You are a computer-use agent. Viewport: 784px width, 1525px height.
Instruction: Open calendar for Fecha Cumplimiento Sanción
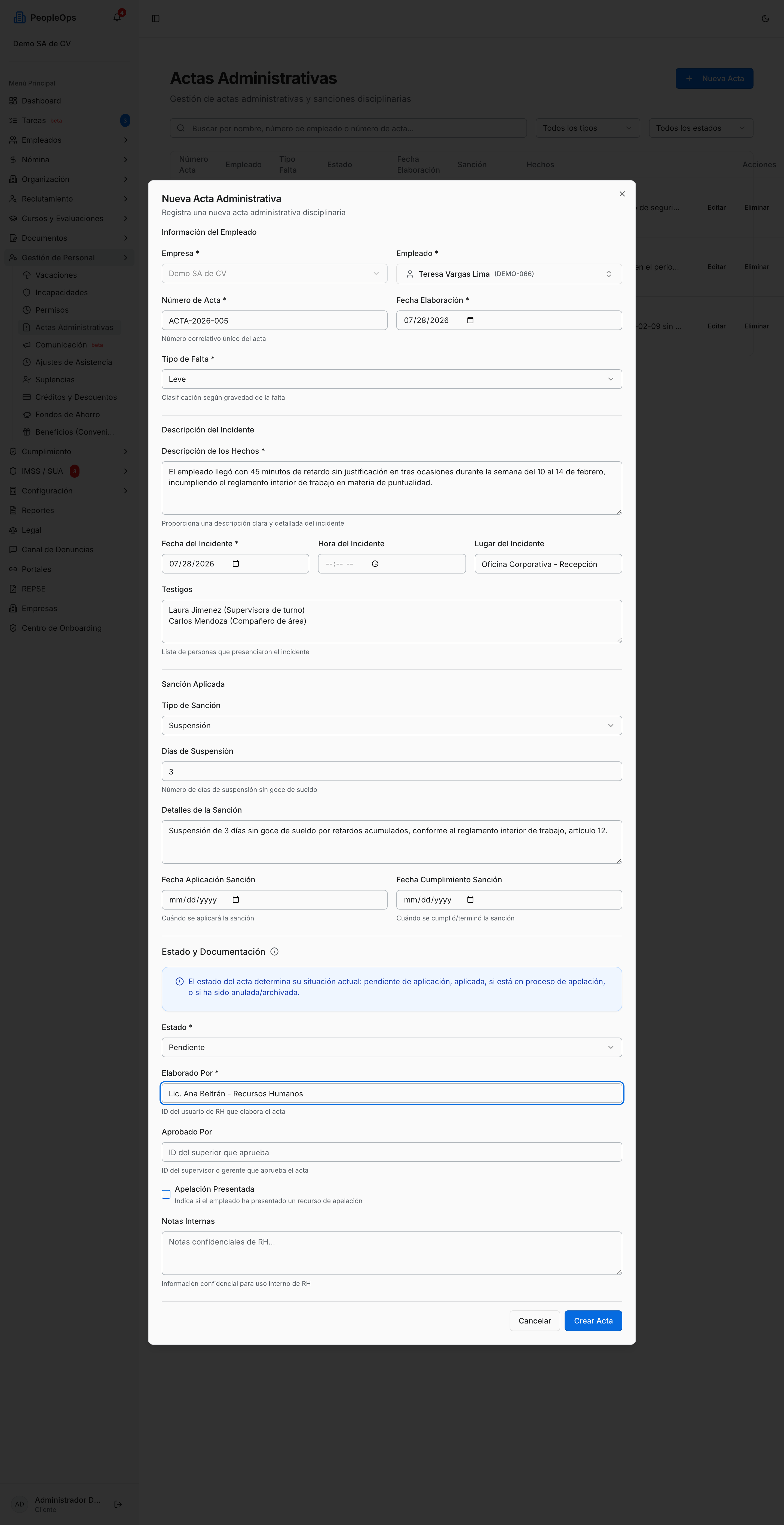point(470,900)
